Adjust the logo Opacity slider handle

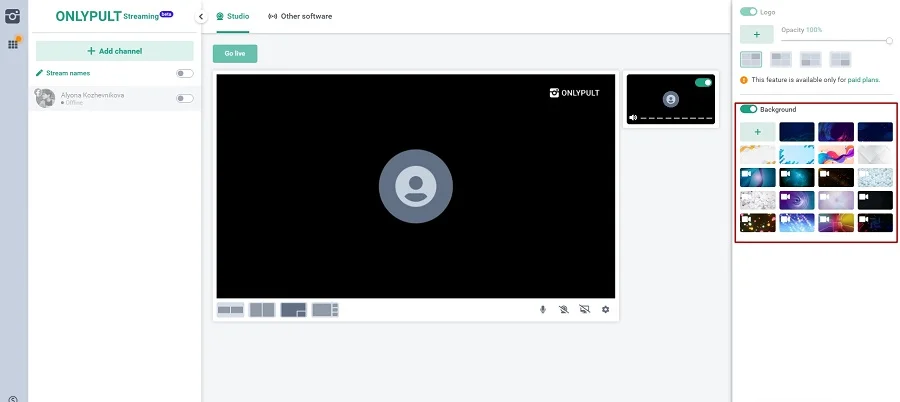889,40
